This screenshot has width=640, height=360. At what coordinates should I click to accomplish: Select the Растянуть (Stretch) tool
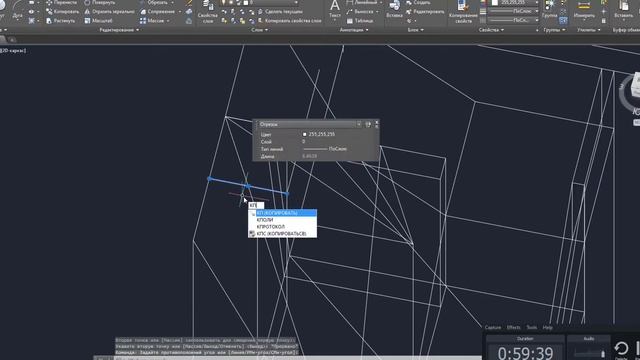[61, 20]
